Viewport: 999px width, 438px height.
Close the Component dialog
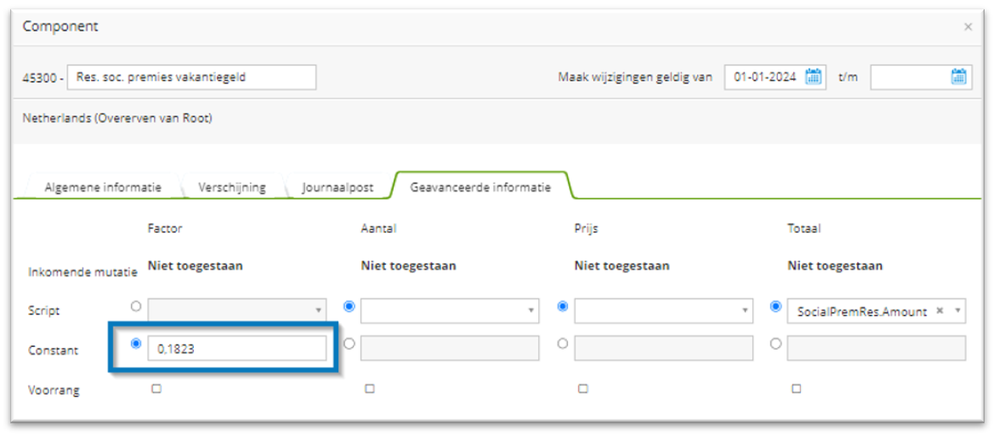967,27
